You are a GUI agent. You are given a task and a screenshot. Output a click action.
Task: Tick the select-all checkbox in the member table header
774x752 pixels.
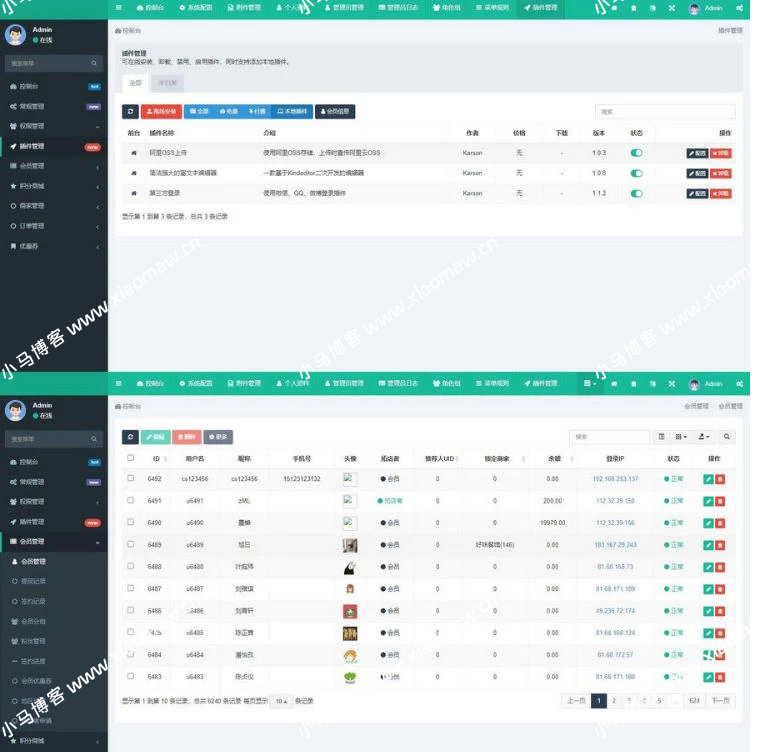point(130,458)
